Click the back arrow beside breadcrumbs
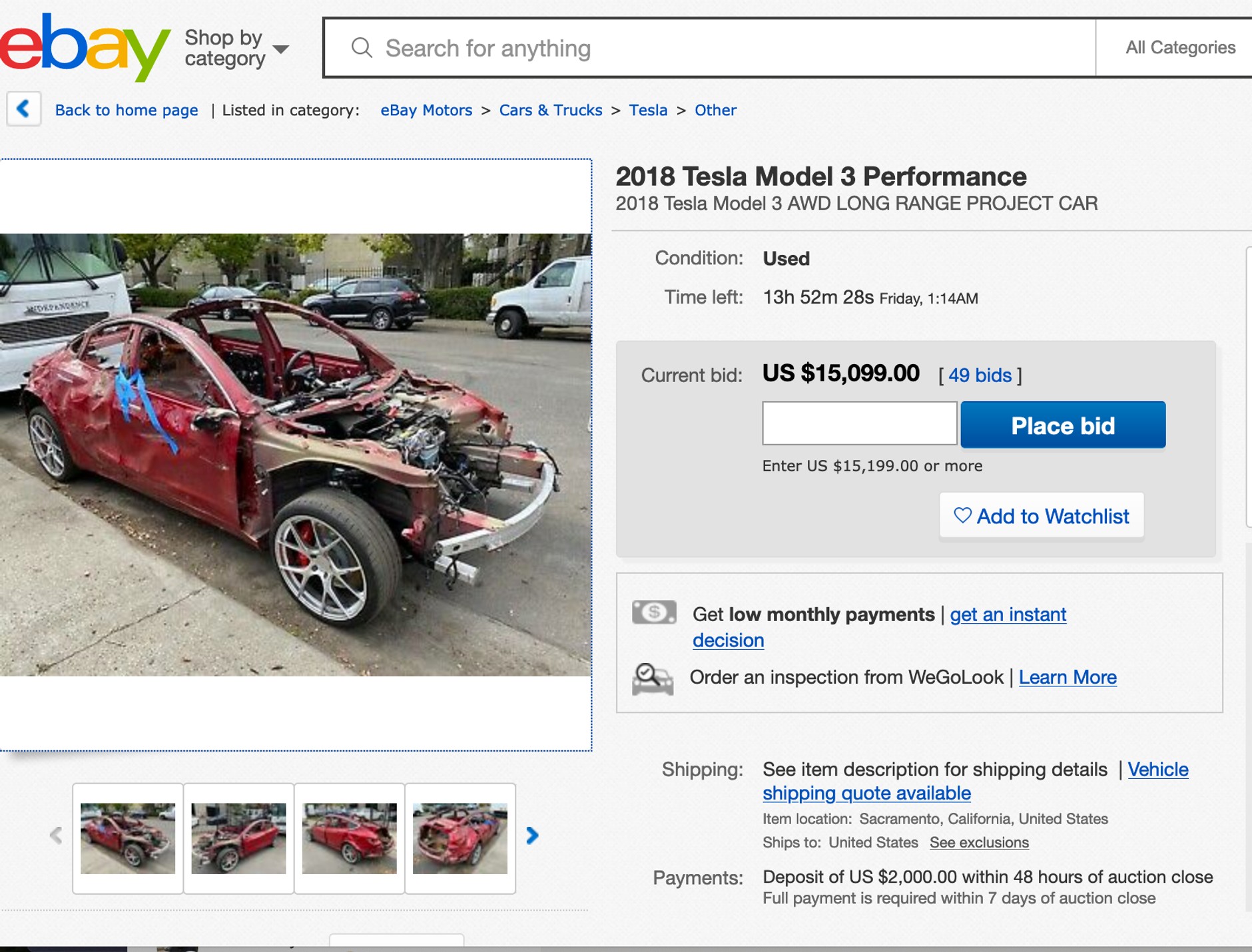Image resolution: width=1252 pixels, height=952 pixels. coord(23,109)
